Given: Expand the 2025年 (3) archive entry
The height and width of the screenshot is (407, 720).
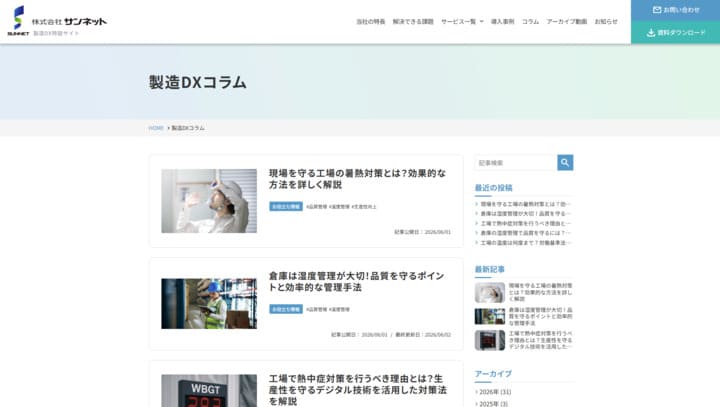Looking at the screenshot, I should (x=494, y=404).
